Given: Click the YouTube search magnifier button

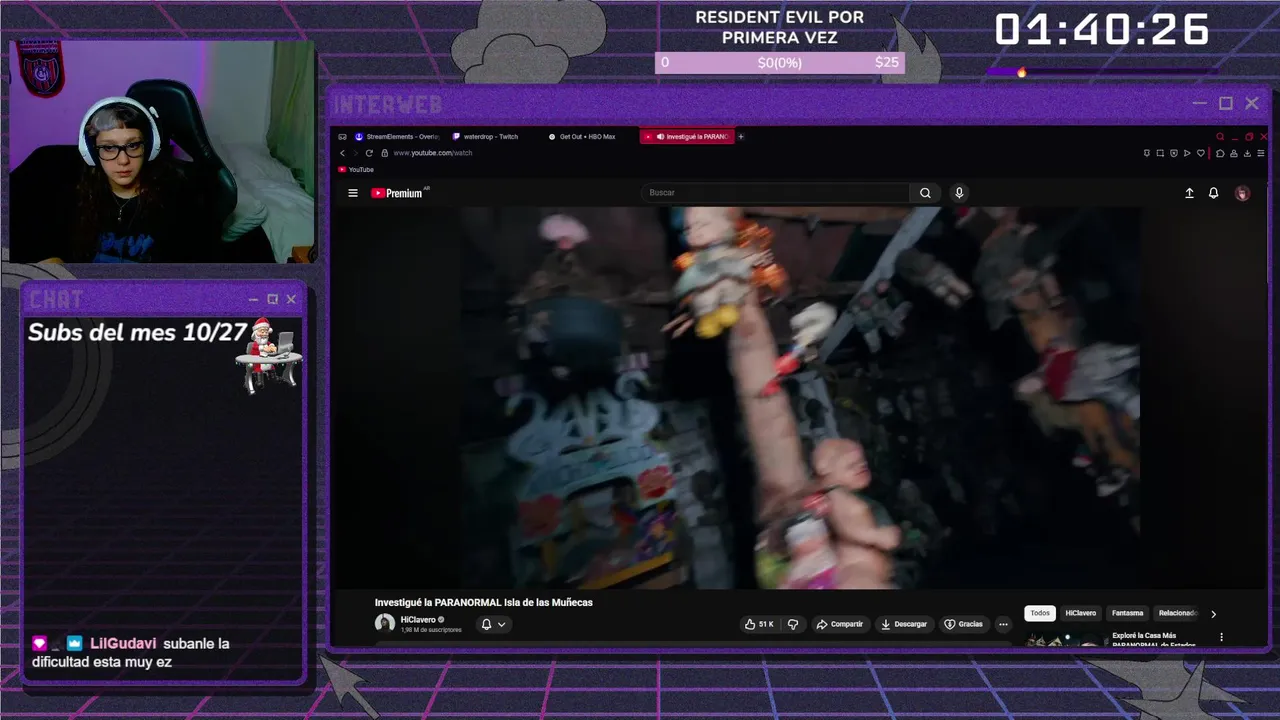Looking at the screenshot, I should (925, 193).
